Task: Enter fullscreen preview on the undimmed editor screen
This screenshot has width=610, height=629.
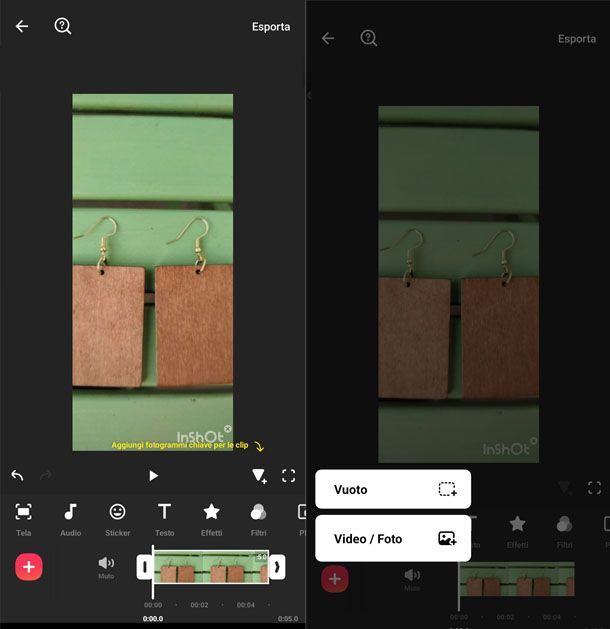Action: pos(289,476)
